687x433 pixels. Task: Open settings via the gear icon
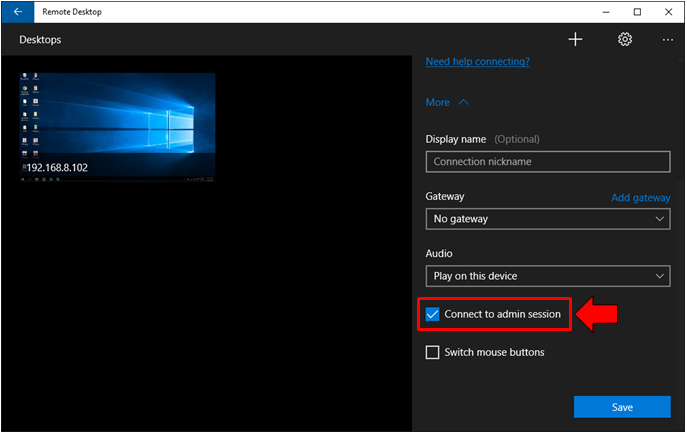(x=624, y=39)
